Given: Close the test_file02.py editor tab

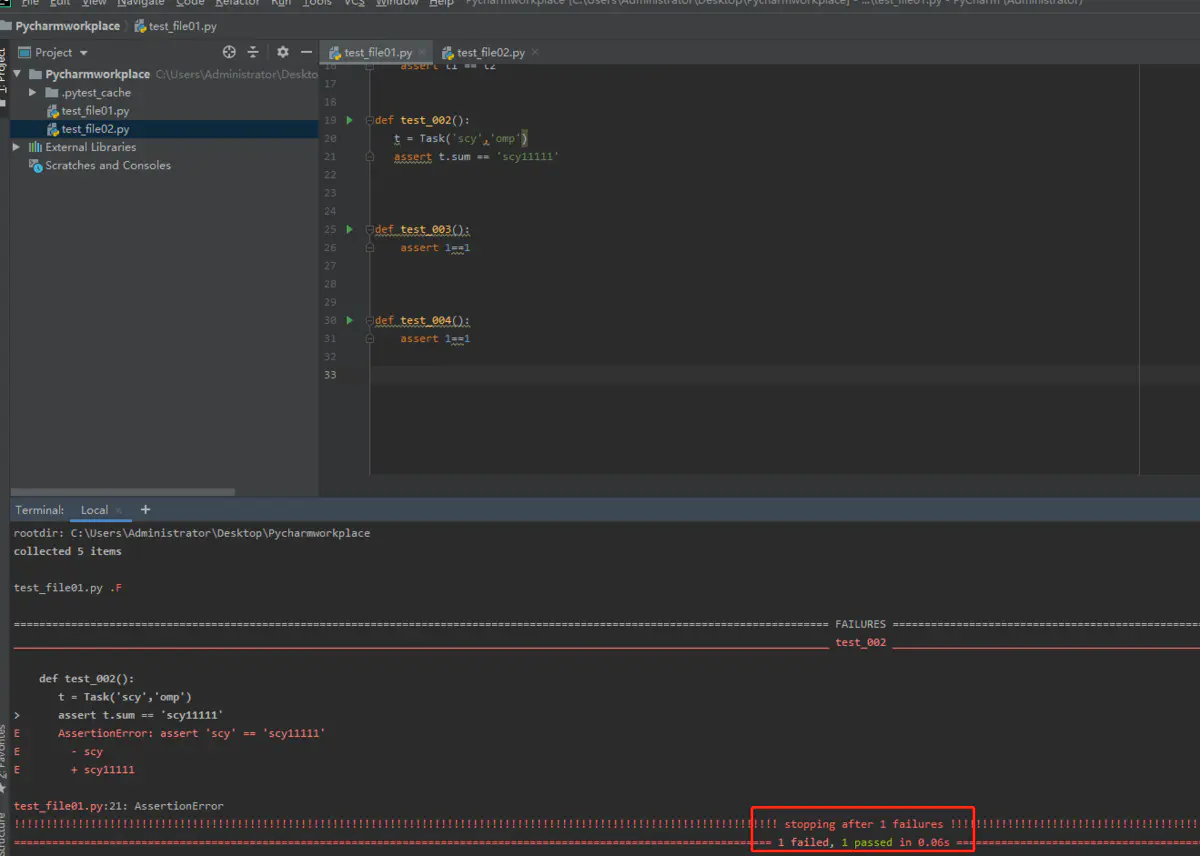Looking at the screenshot, I should [x=535, y=53].
